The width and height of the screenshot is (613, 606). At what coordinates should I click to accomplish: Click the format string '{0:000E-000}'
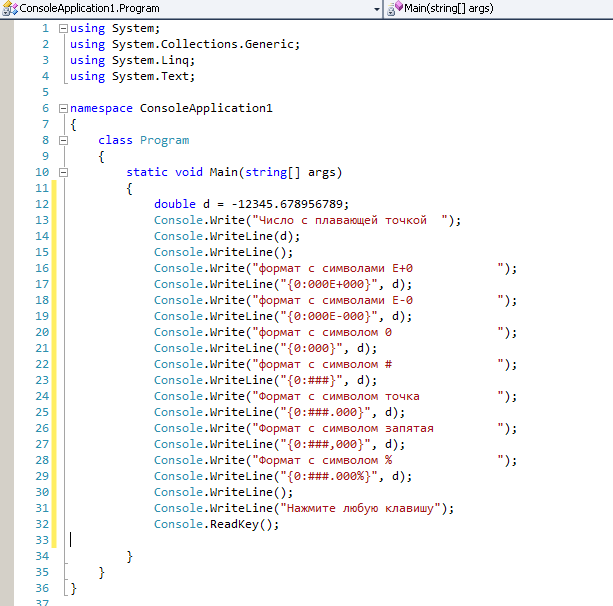(329, 317)
